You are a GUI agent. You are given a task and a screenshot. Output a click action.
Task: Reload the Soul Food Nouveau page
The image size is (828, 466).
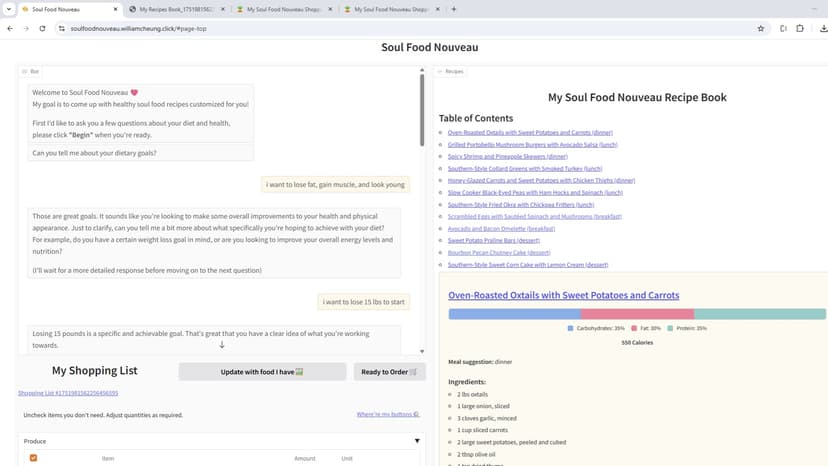42,29
